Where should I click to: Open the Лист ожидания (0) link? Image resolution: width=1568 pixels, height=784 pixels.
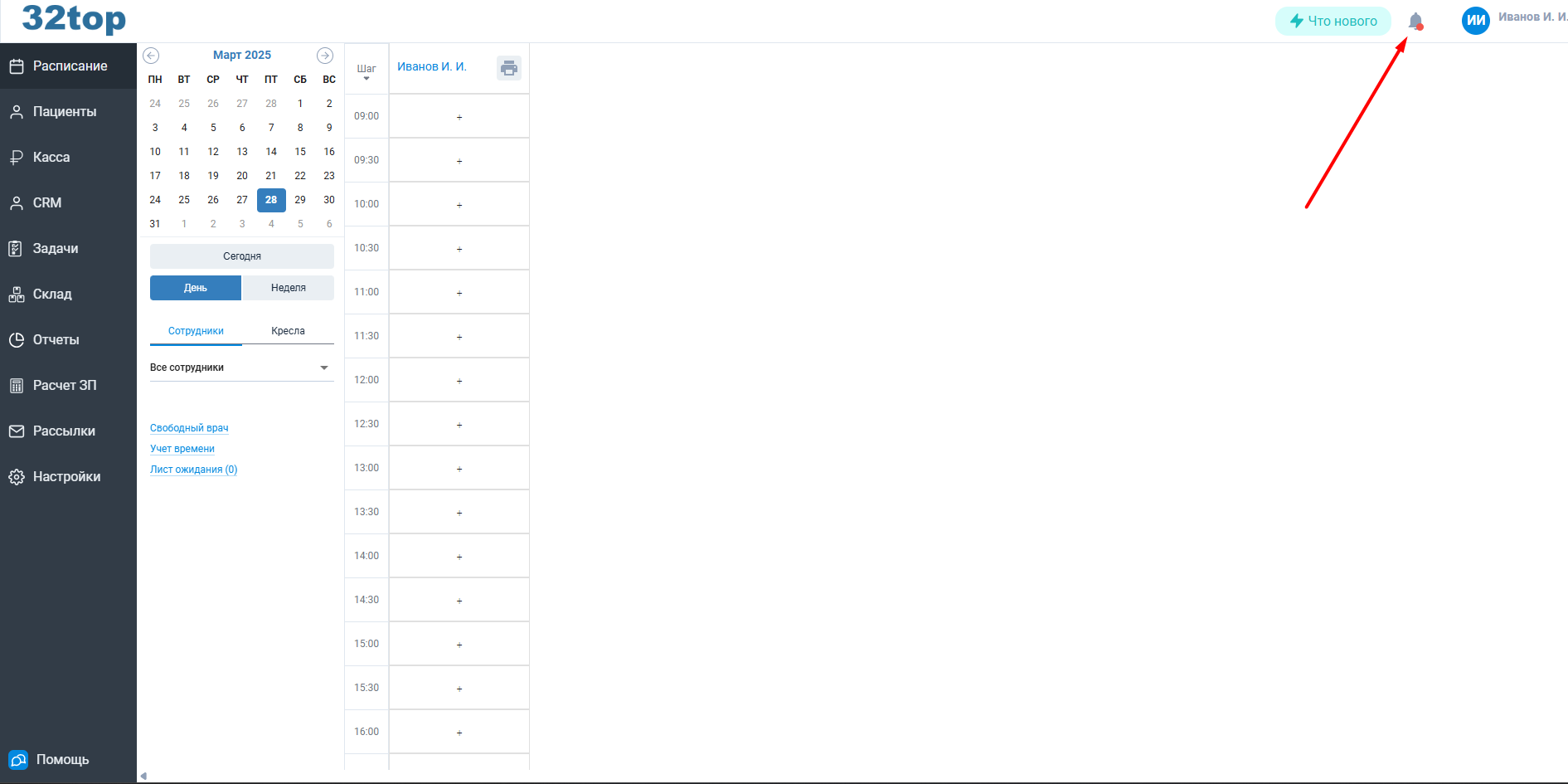pos(193,470)
